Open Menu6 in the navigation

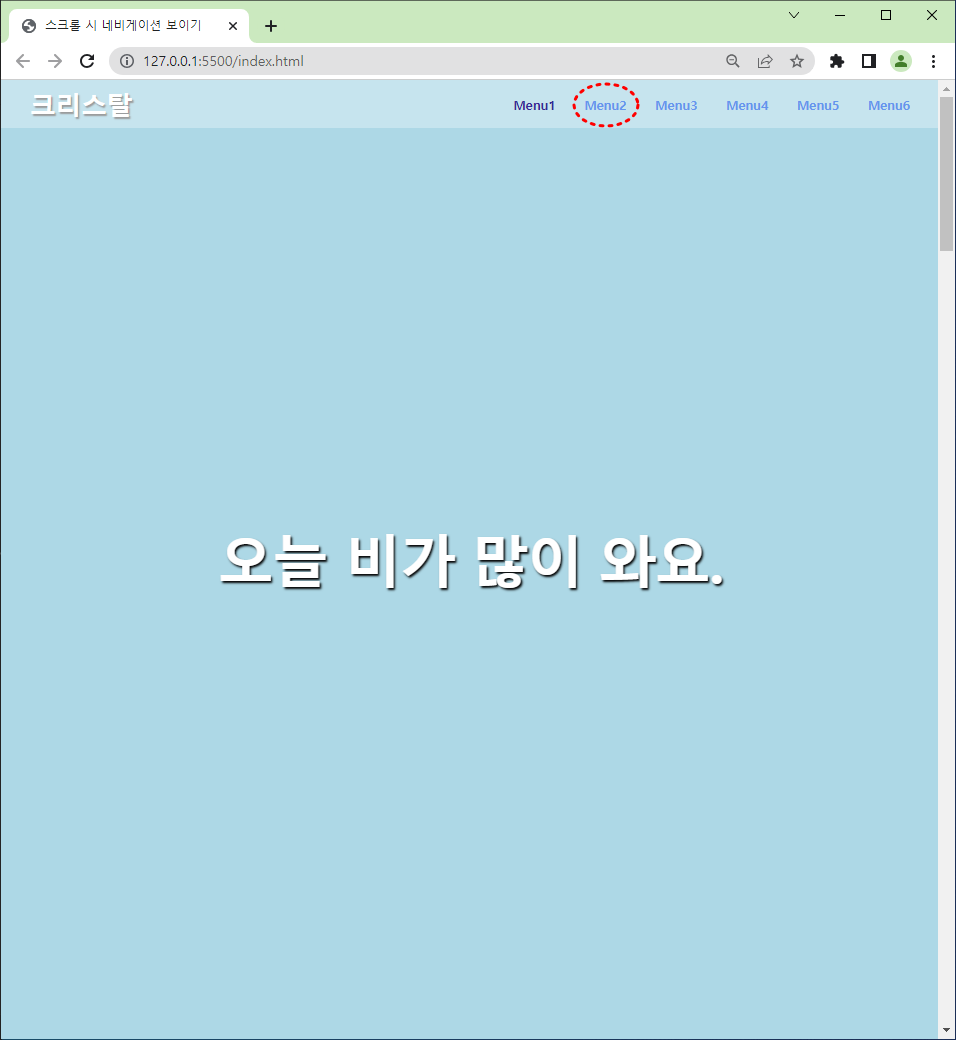[x=889, y=105]
